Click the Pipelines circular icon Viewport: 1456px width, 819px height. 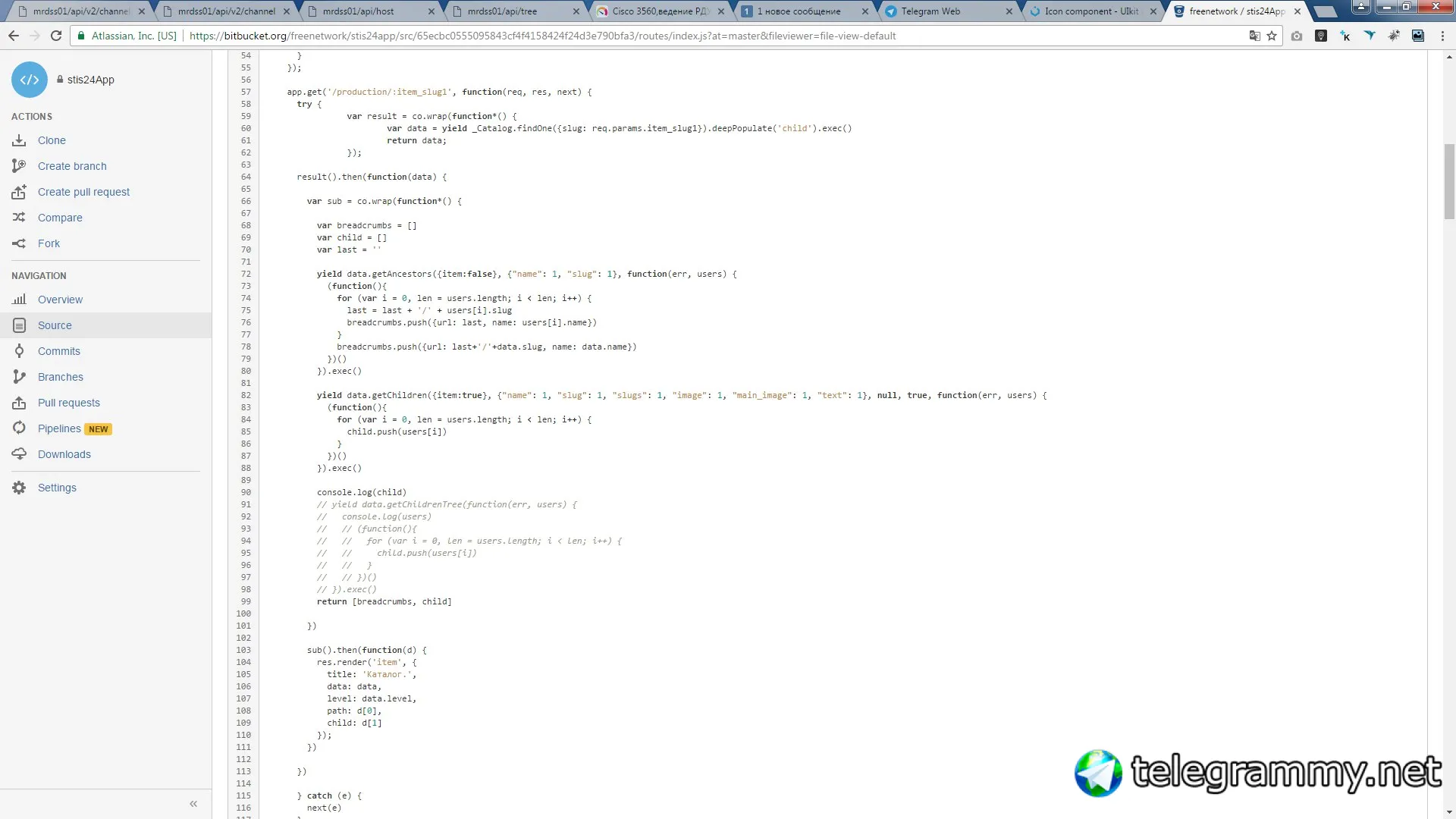19,428
